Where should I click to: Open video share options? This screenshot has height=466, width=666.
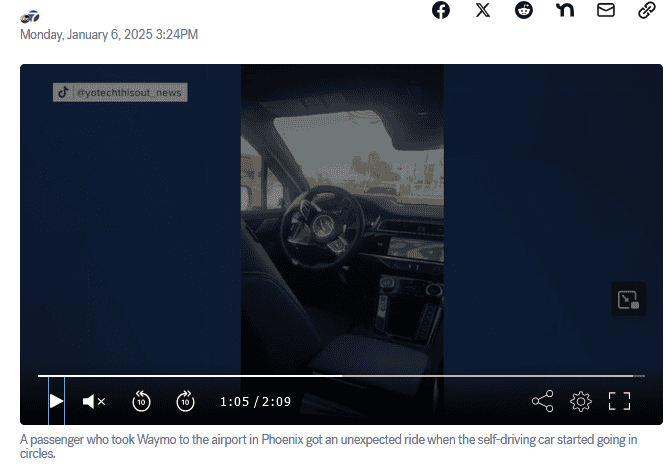542,401
